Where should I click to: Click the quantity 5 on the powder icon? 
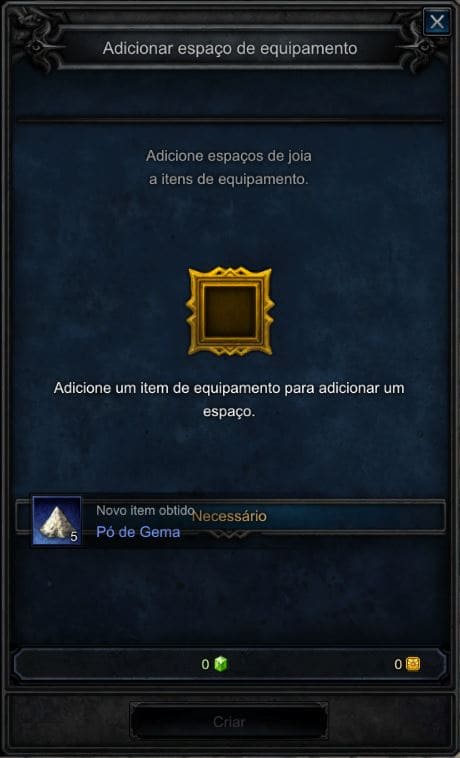click(74, 537)
